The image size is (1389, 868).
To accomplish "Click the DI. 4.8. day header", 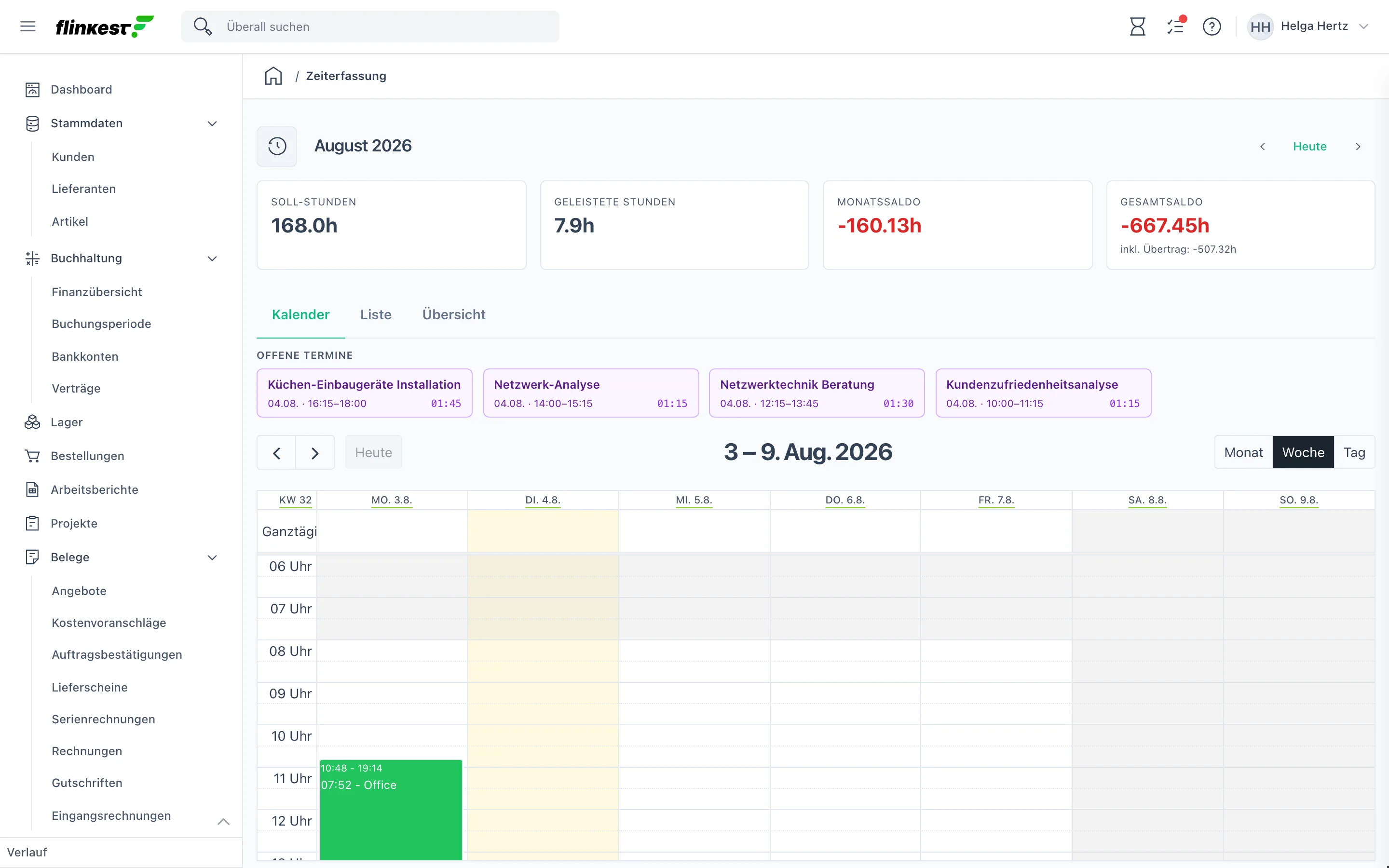I will [x=543, y=500].
